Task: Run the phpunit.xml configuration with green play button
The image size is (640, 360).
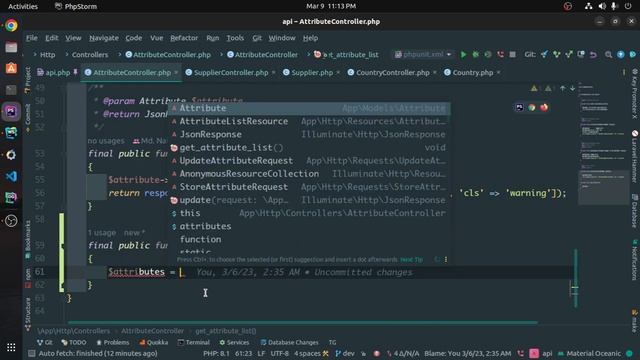Action: [463, 55]
